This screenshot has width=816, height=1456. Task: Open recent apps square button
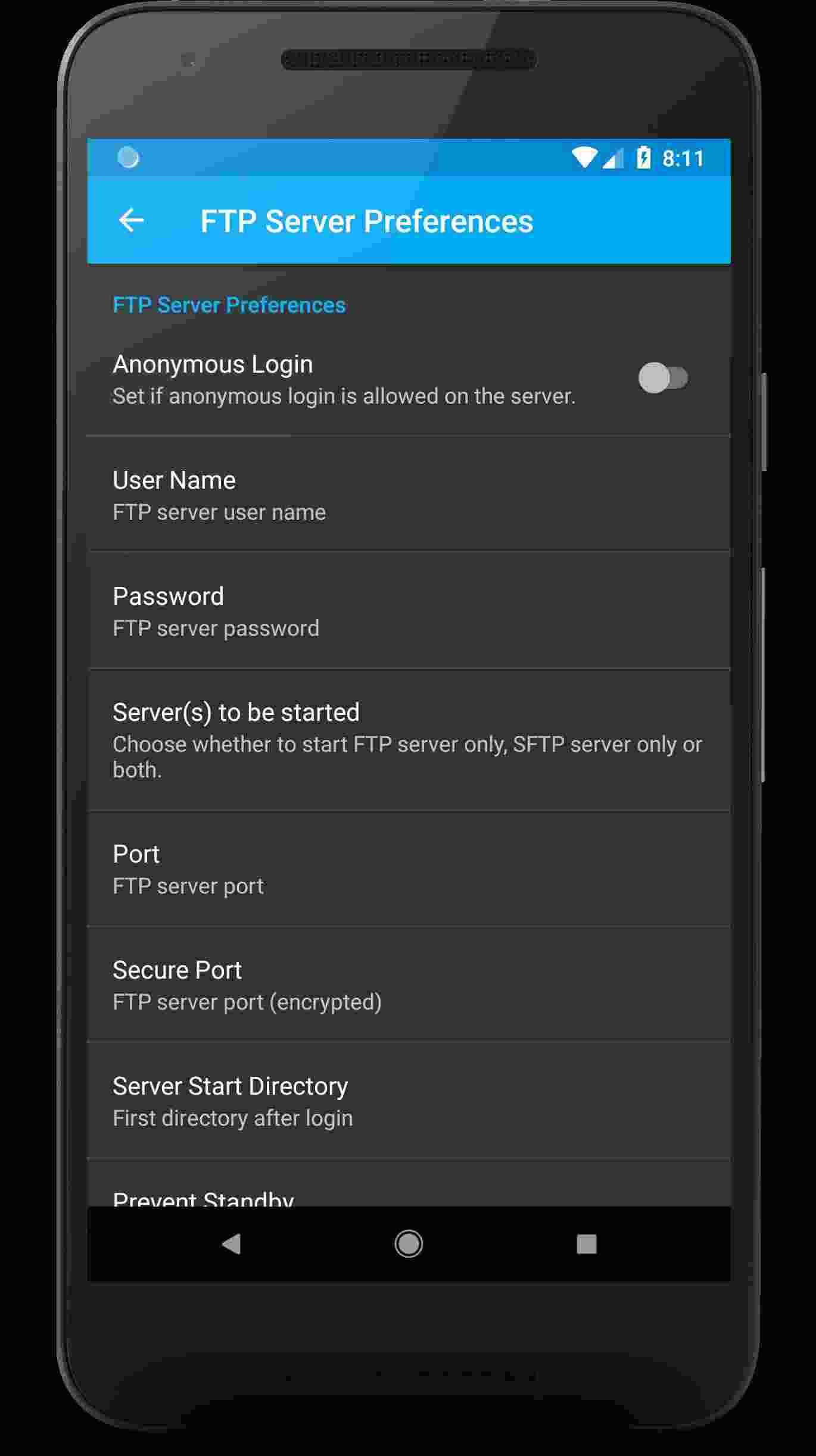pos(587,1243)
